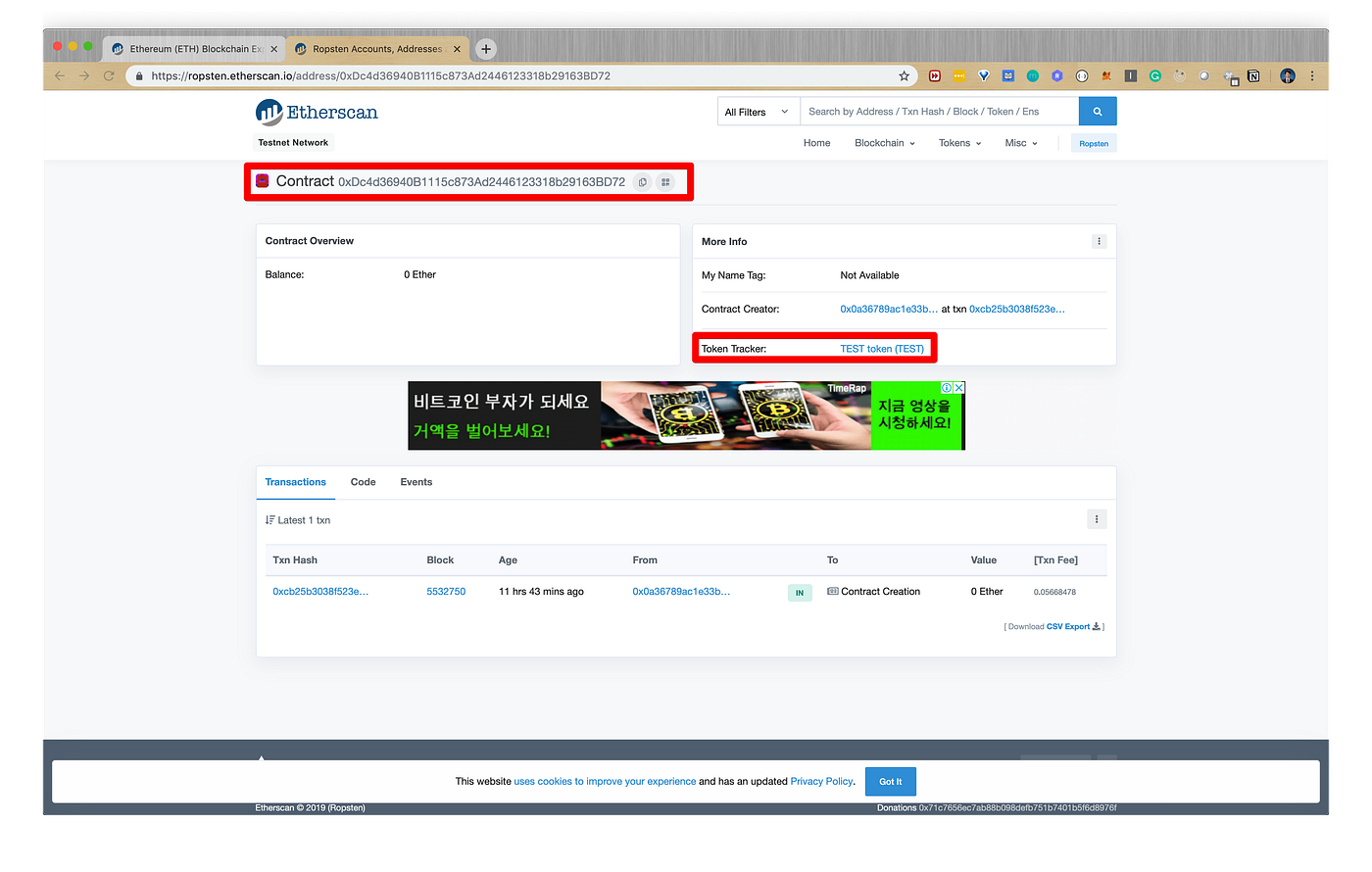Image resolution: width=1372 pixels, height=872 pixels.
Task: Copy the contract address to clipboard
Action: pos(643,182)
